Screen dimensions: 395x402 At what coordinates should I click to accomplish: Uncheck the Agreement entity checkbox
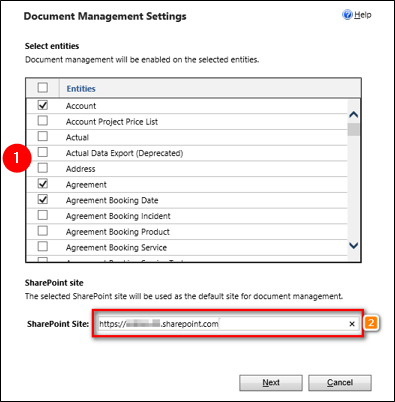[x=43, y=183]
